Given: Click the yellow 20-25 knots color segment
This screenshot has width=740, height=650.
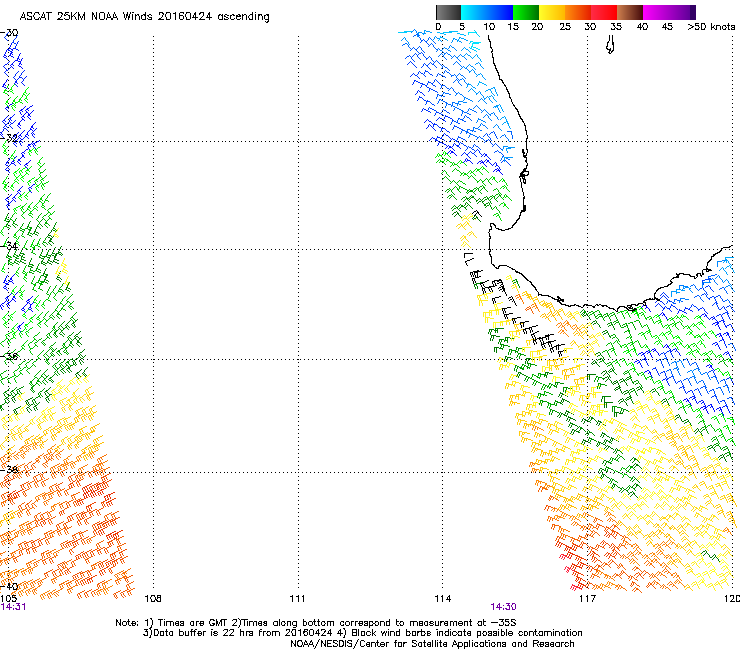Looking at the screenshot, I should [x=552, y=12].
